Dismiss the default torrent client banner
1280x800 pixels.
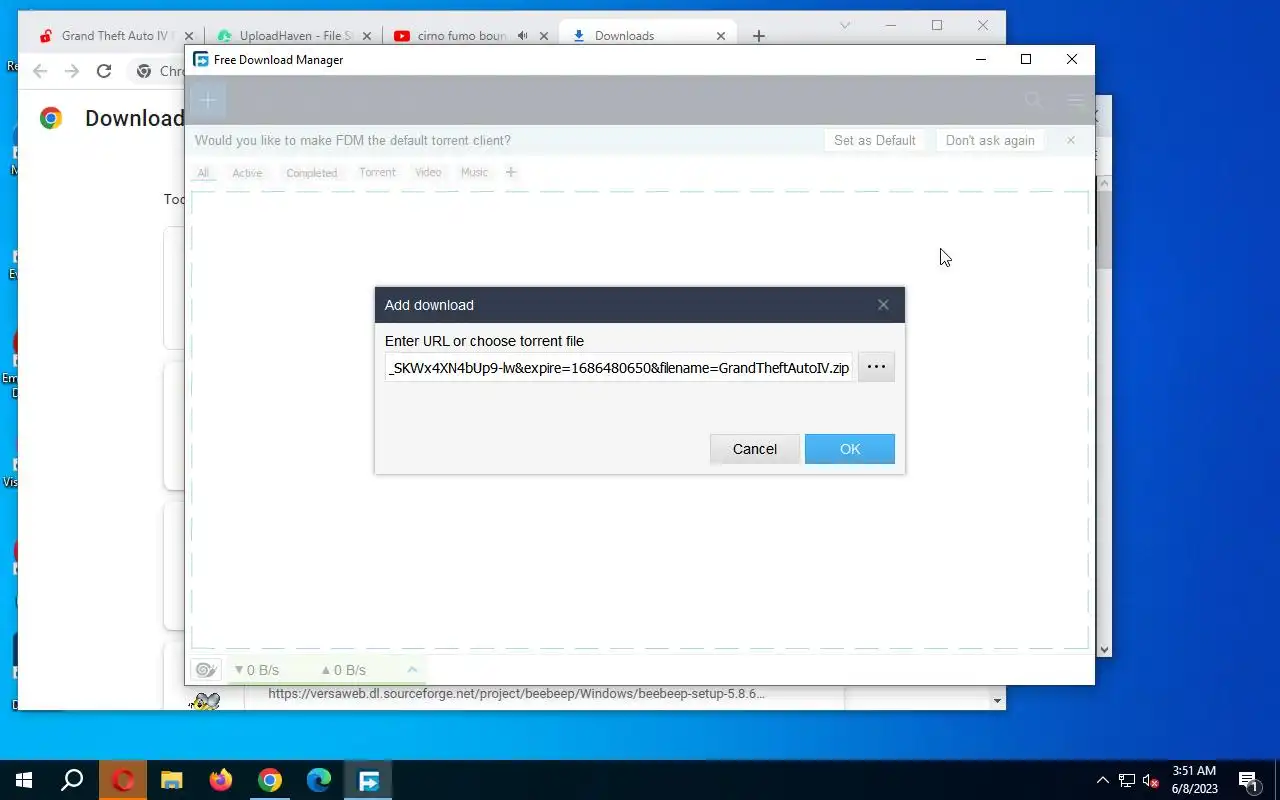[1070, 140]
